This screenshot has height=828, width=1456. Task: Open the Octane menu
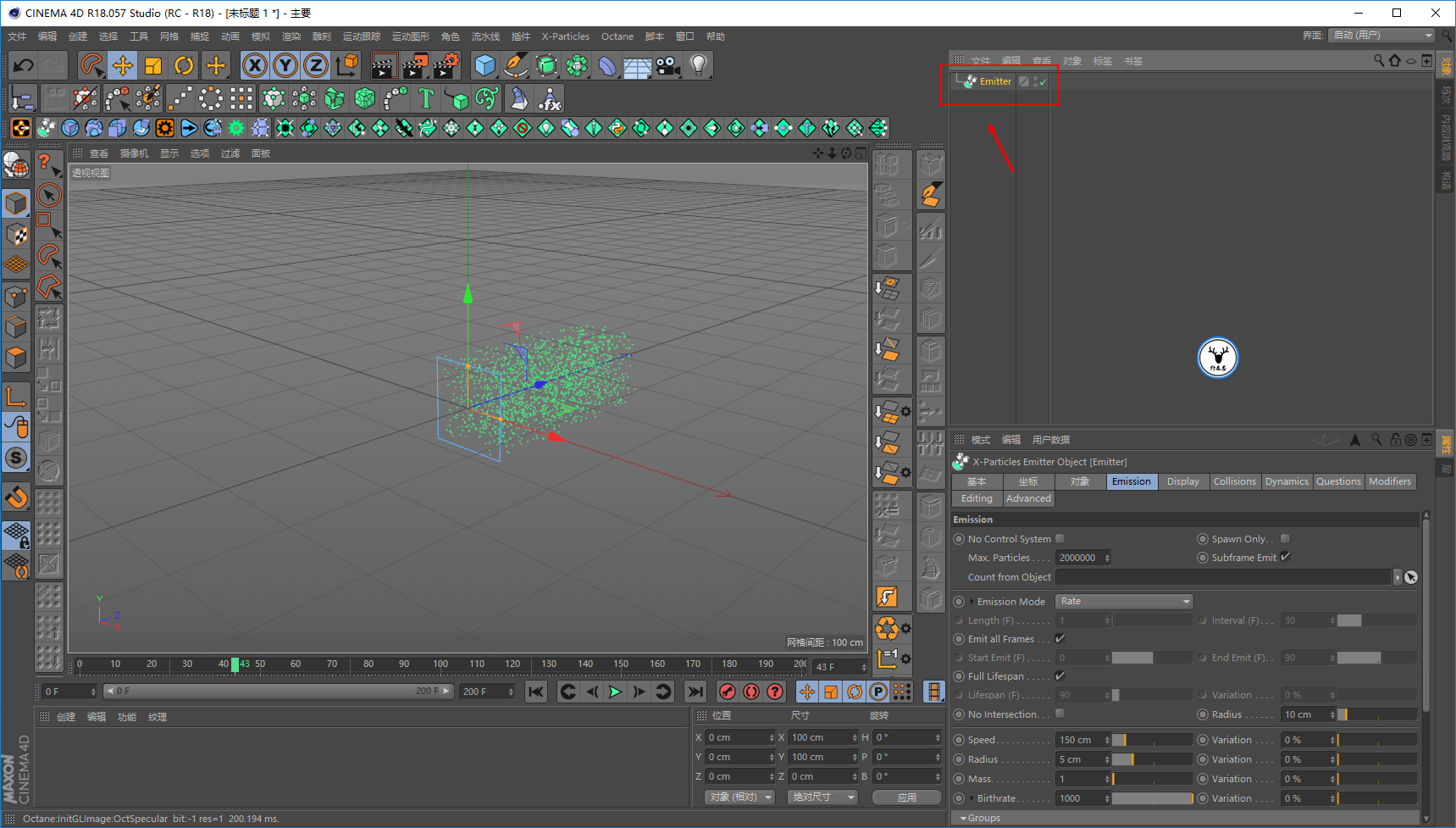617,36
